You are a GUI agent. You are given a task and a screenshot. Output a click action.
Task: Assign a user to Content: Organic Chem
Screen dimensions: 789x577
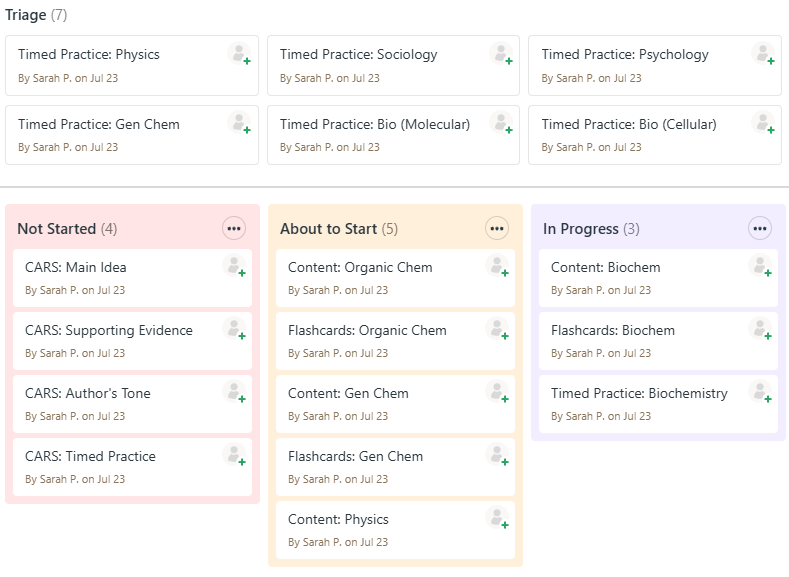(497, 266)
